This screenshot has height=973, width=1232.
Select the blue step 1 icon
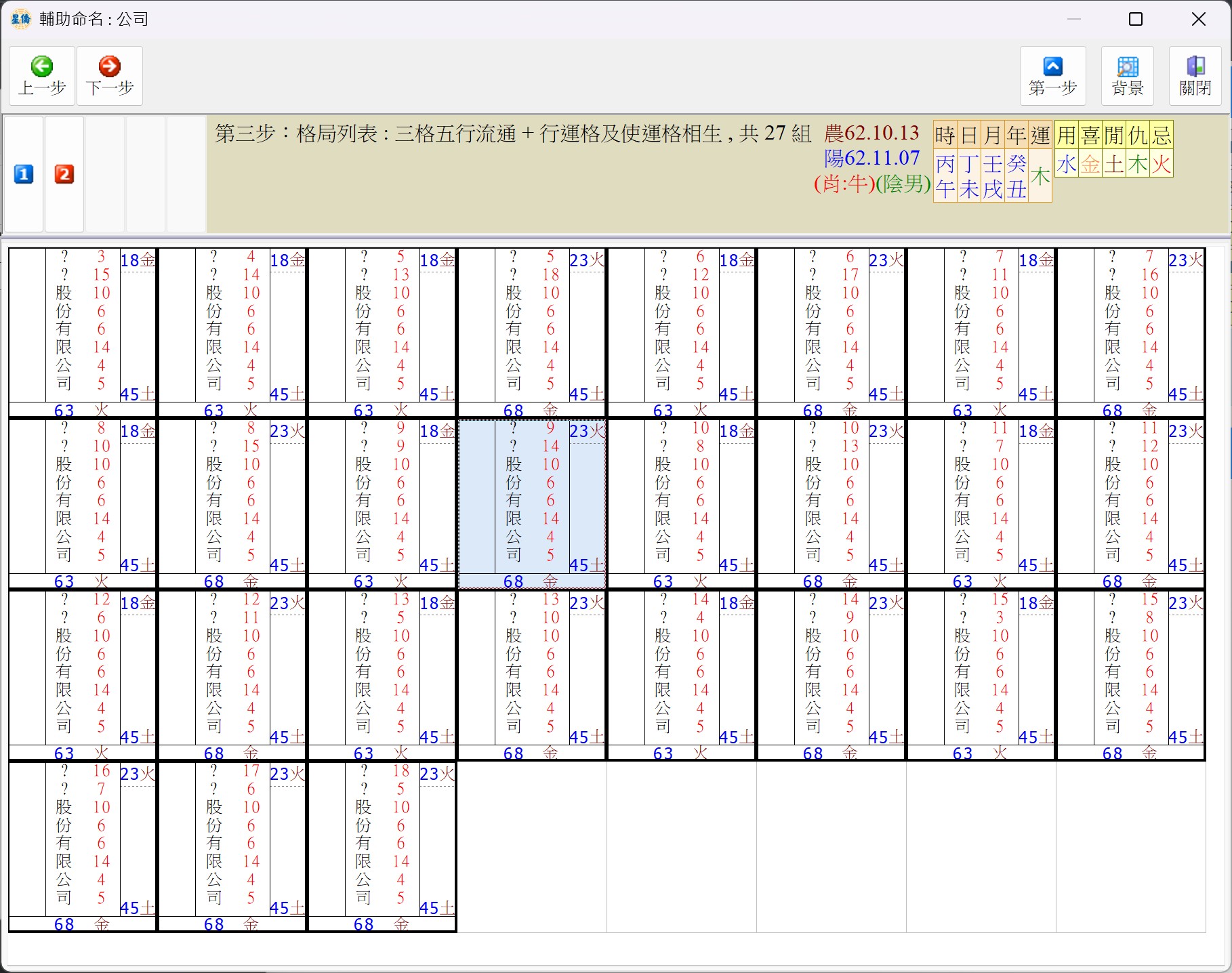[24, 174]
